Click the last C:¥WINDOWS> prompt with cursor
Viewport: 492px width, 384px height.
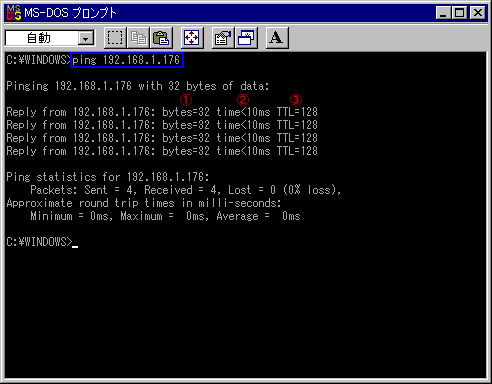pyautogui.click(x=42, y=242)
